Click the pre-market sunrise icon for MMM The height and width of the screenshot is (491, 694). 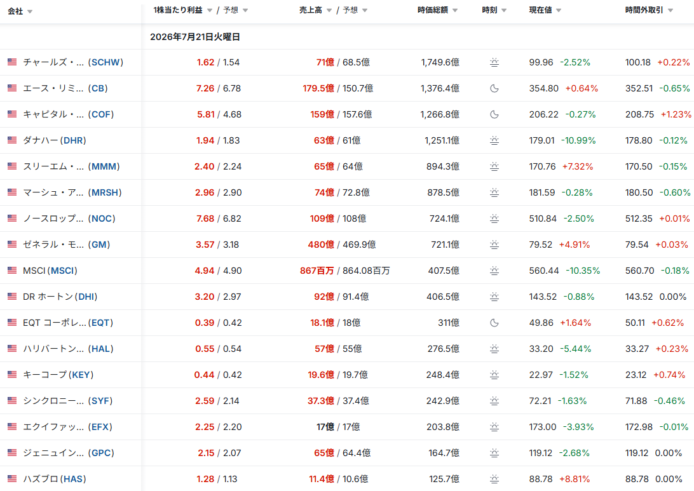click(x=494, y=167)
